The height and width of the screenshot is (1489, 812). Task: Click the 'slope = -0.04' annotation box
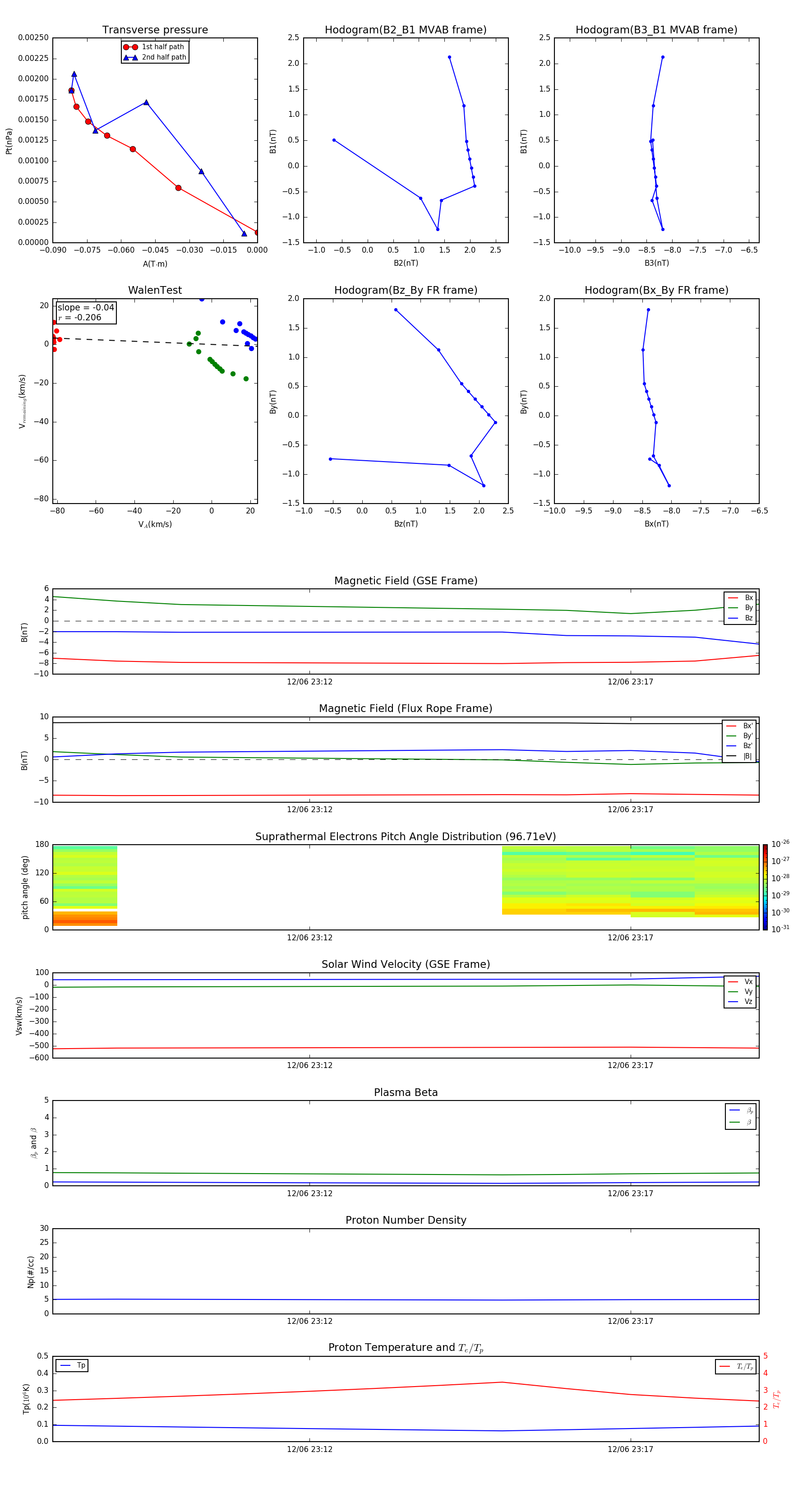[x=86, y=313]
